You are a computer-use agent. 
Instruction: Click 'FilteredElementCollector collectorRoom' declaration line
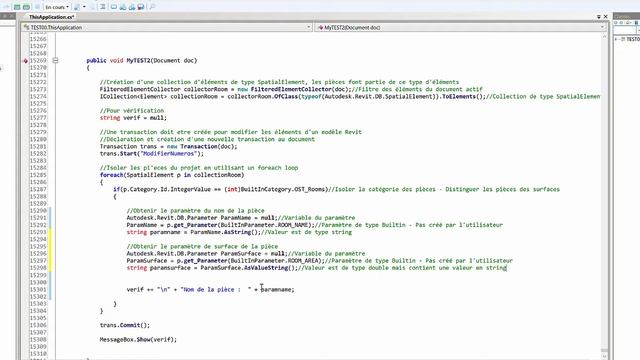pyautogui.click(x=291, y=89)
